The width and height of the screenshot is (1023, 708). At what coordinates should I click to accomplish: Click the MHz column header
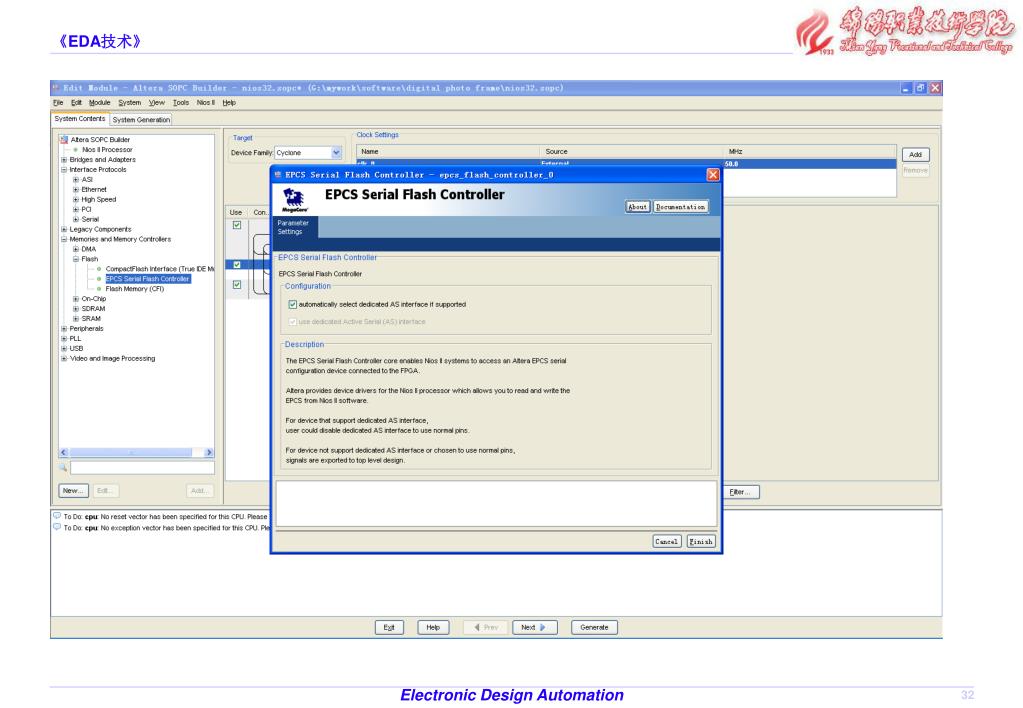pos(810,151)
